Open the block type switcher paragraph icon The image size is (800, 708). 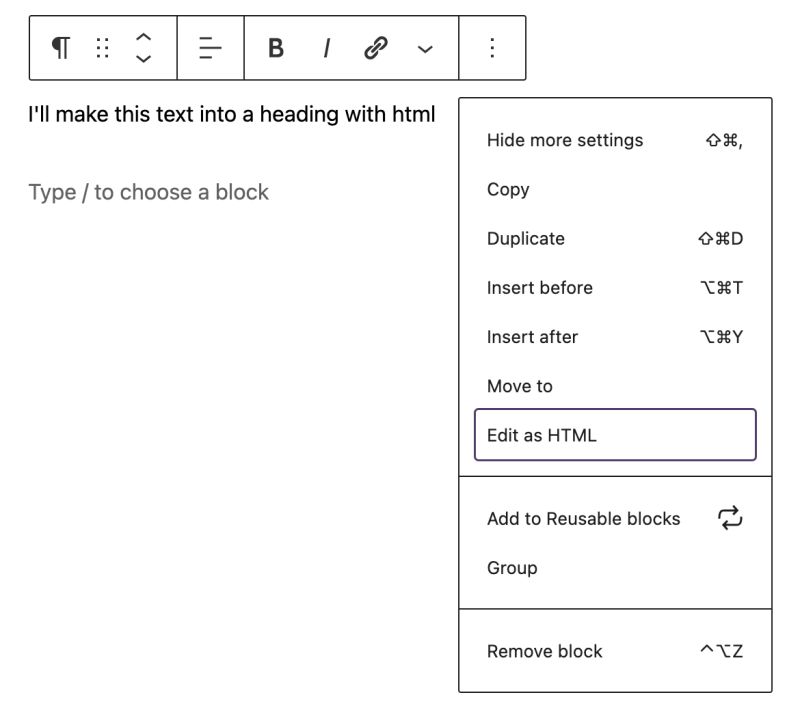pyautogui.click(x=59, y=47)
